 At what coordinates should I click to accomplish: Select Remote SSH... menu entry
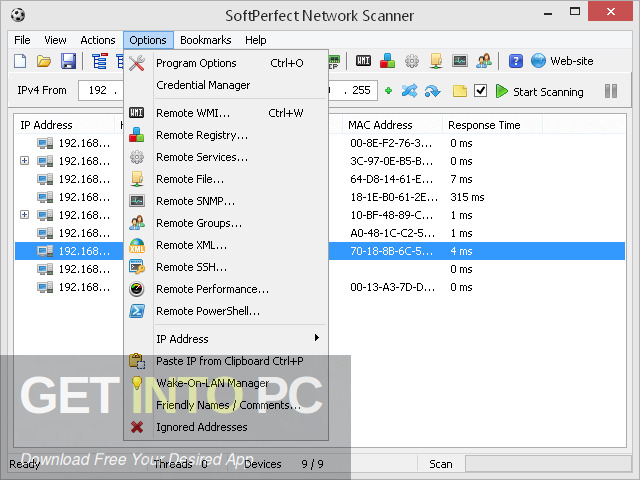[226, 267]
